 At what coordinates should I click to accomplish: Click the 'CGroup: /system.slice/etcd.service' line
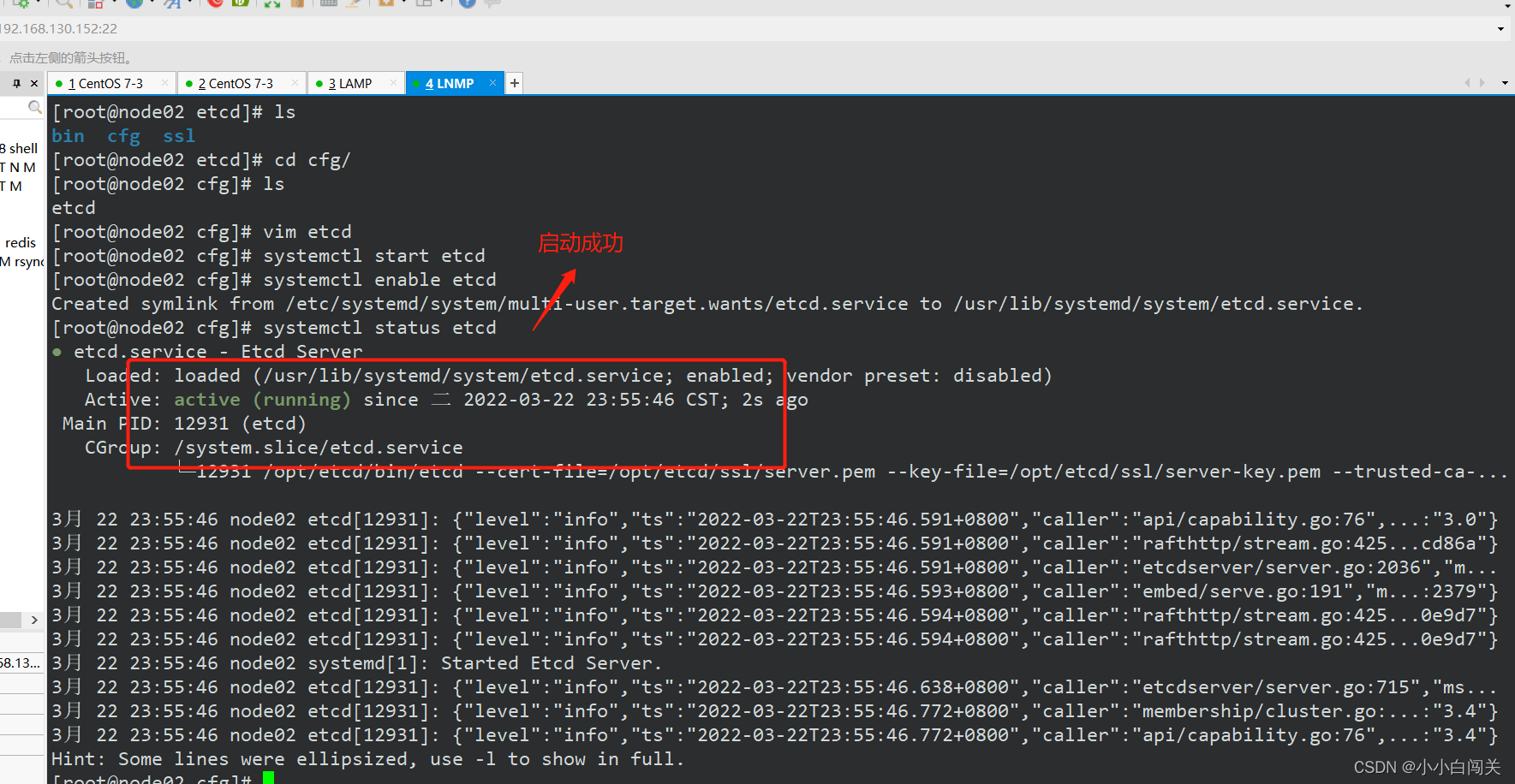pos(274,448)
